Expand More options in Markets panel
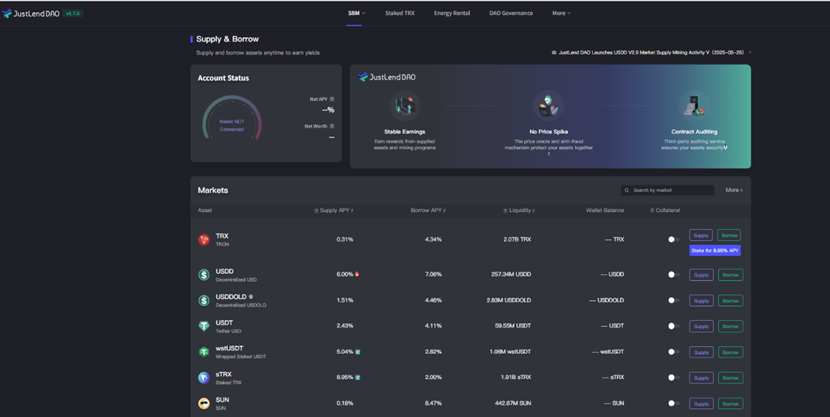This screenshot has width=830, height=417. (734, 190)
